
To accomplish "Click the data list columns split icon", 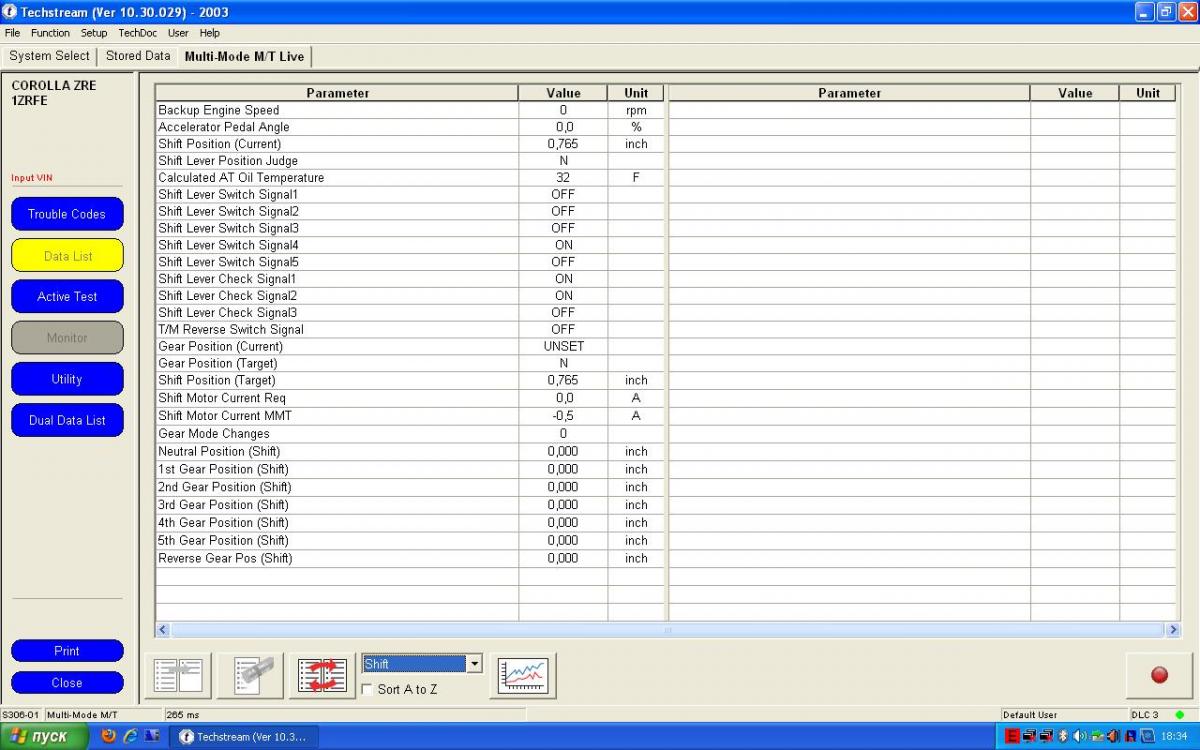I will 179,675.
